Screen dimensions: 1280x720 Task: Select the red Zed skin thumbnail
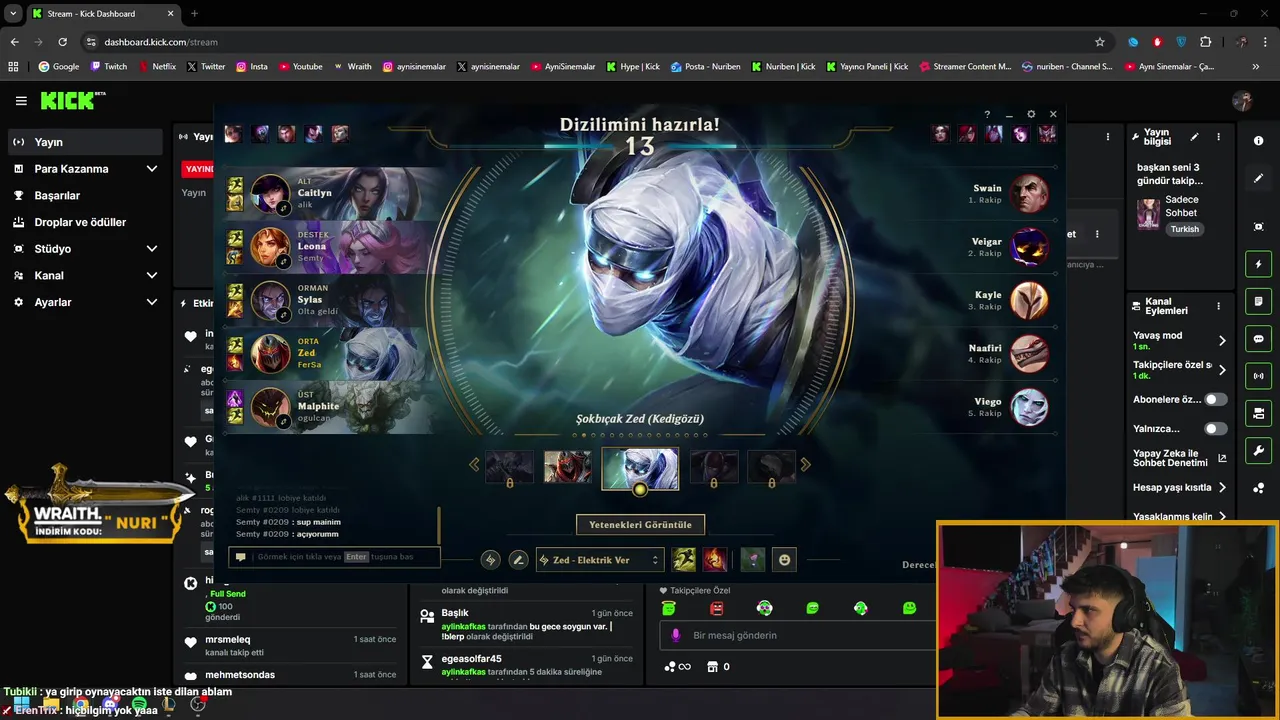(567, 467)
